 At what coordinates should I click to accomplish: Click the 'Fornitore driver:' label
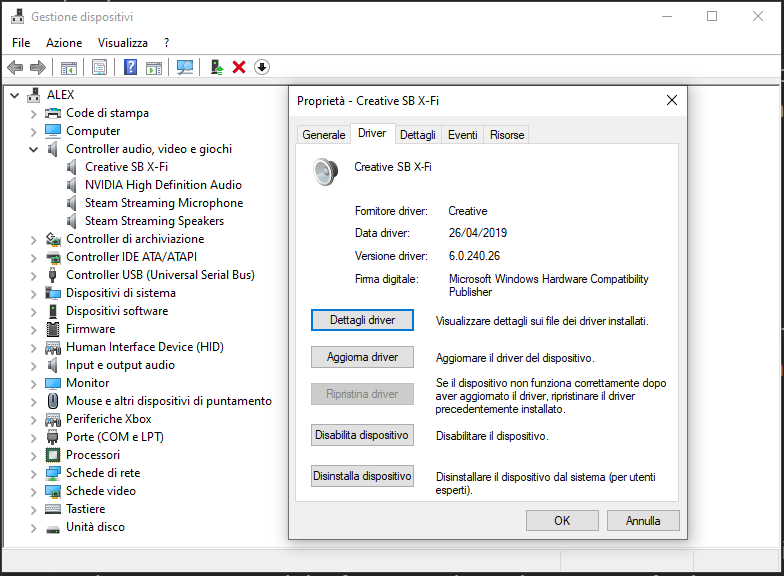(391, 211)
